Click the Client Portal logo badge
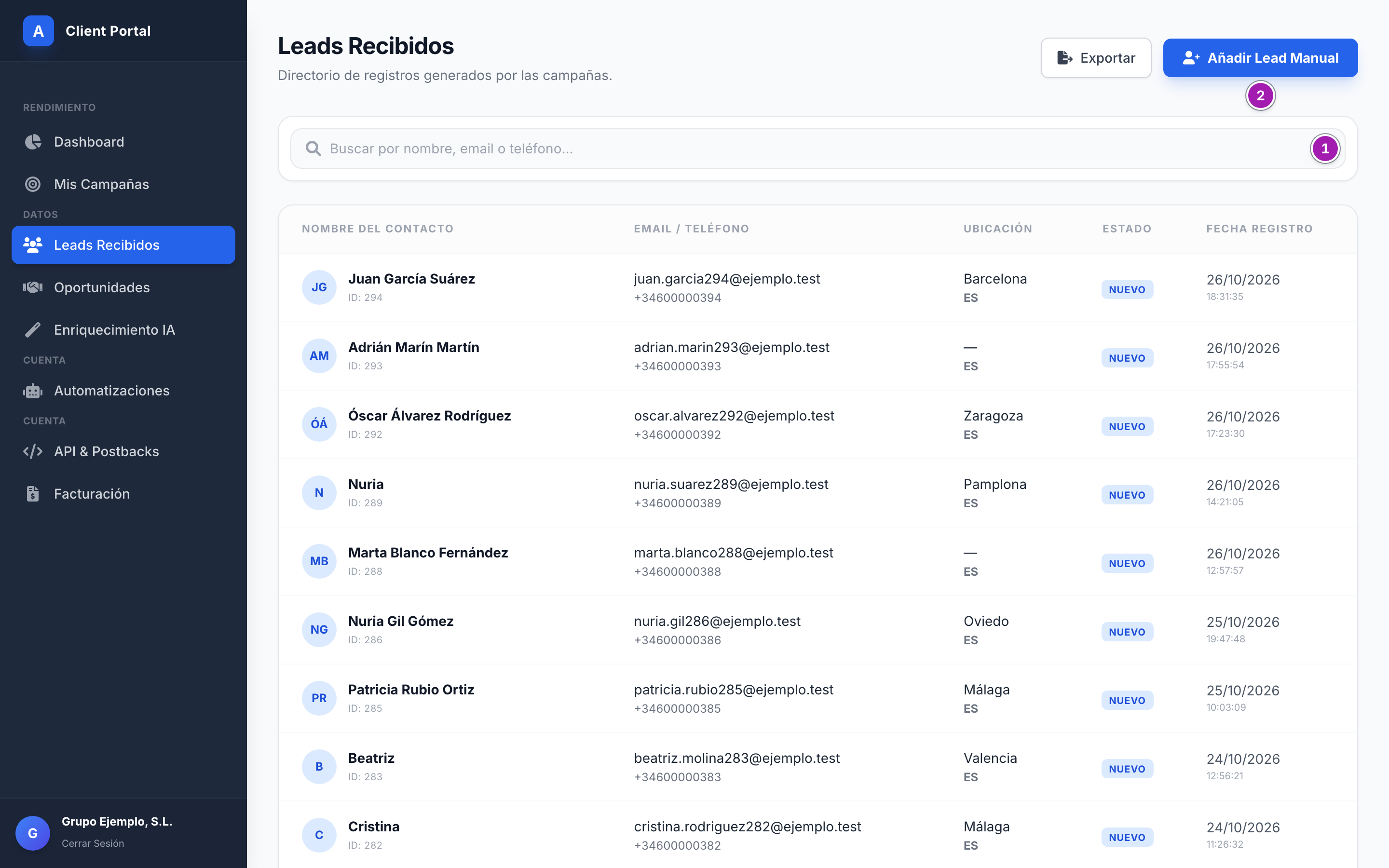Viewport: 1389px width, 868px height. pos(39,31)
